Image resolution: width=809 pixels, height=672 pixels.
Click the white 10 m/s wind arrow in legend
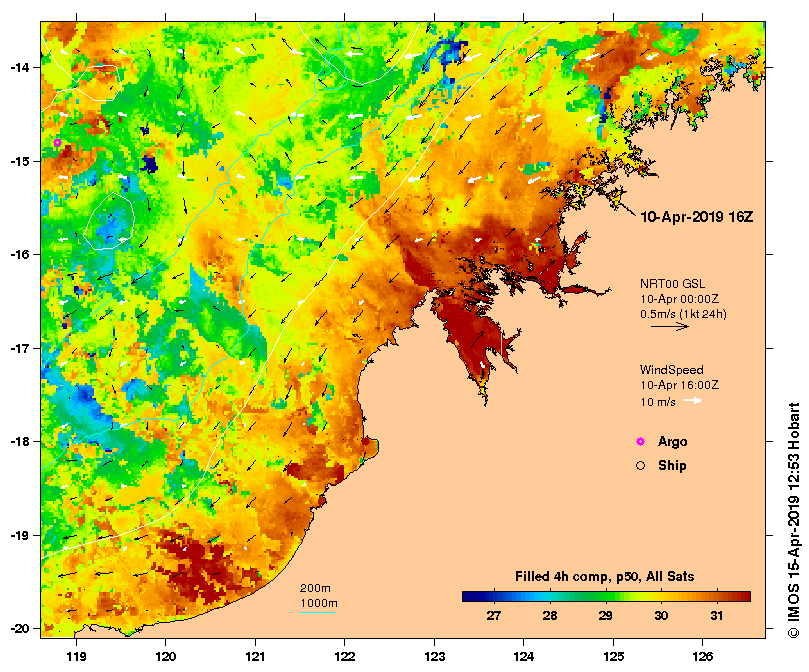[x=692, y=401]
